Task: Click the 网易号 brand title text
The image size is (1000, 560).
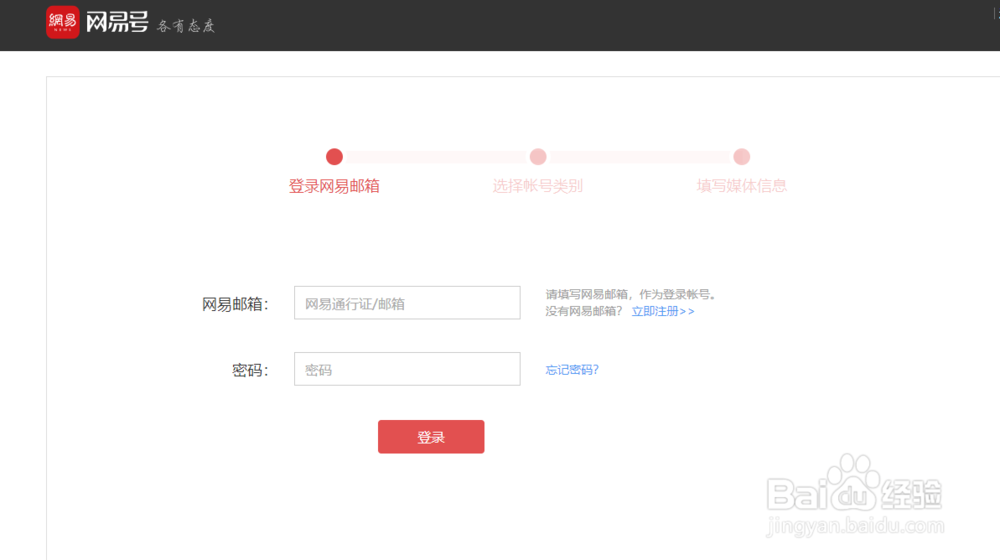Action: [x=117, y=22]
